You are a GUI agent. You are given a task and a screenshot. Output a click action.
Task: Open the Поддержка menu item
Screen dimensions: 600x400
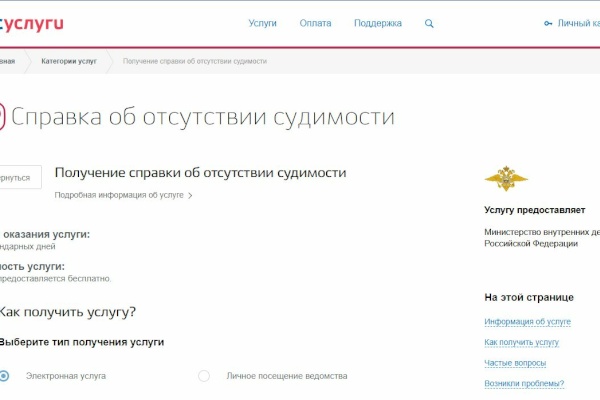coord(378,23)
